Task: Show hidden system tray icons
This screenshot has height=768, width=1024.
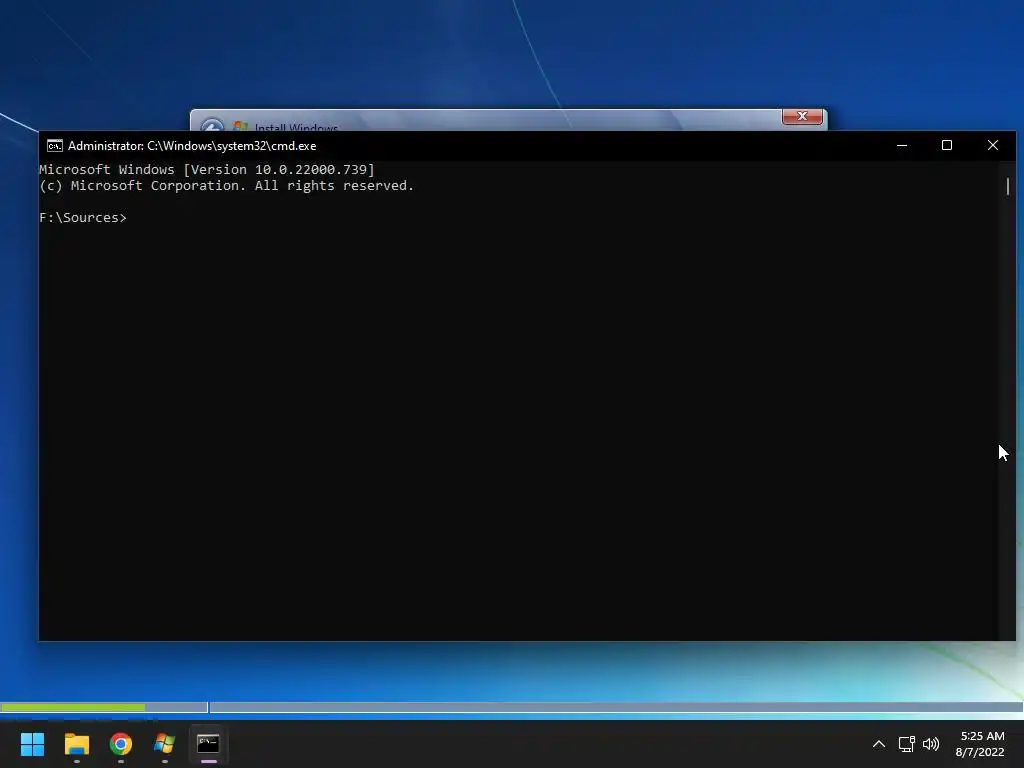Action: tap(879, 744)
